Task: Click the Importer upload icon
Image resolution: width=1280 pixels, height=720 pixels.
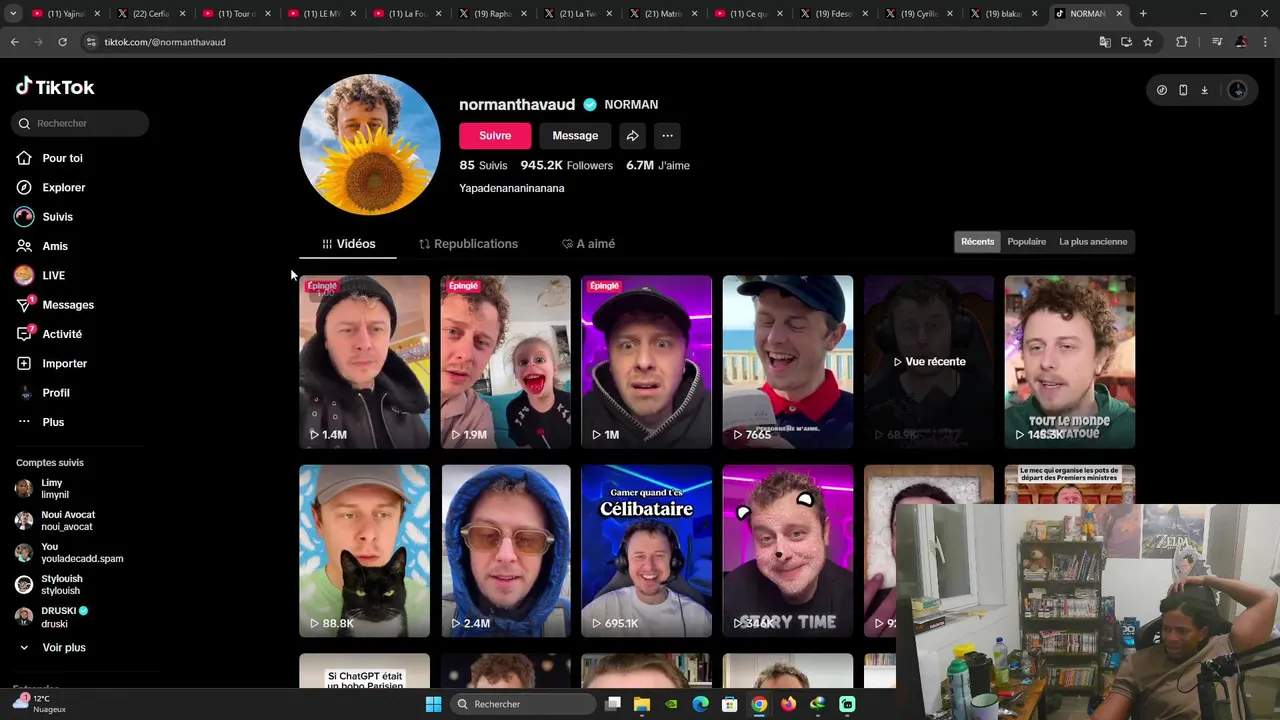Action: [x=24, y=363]
